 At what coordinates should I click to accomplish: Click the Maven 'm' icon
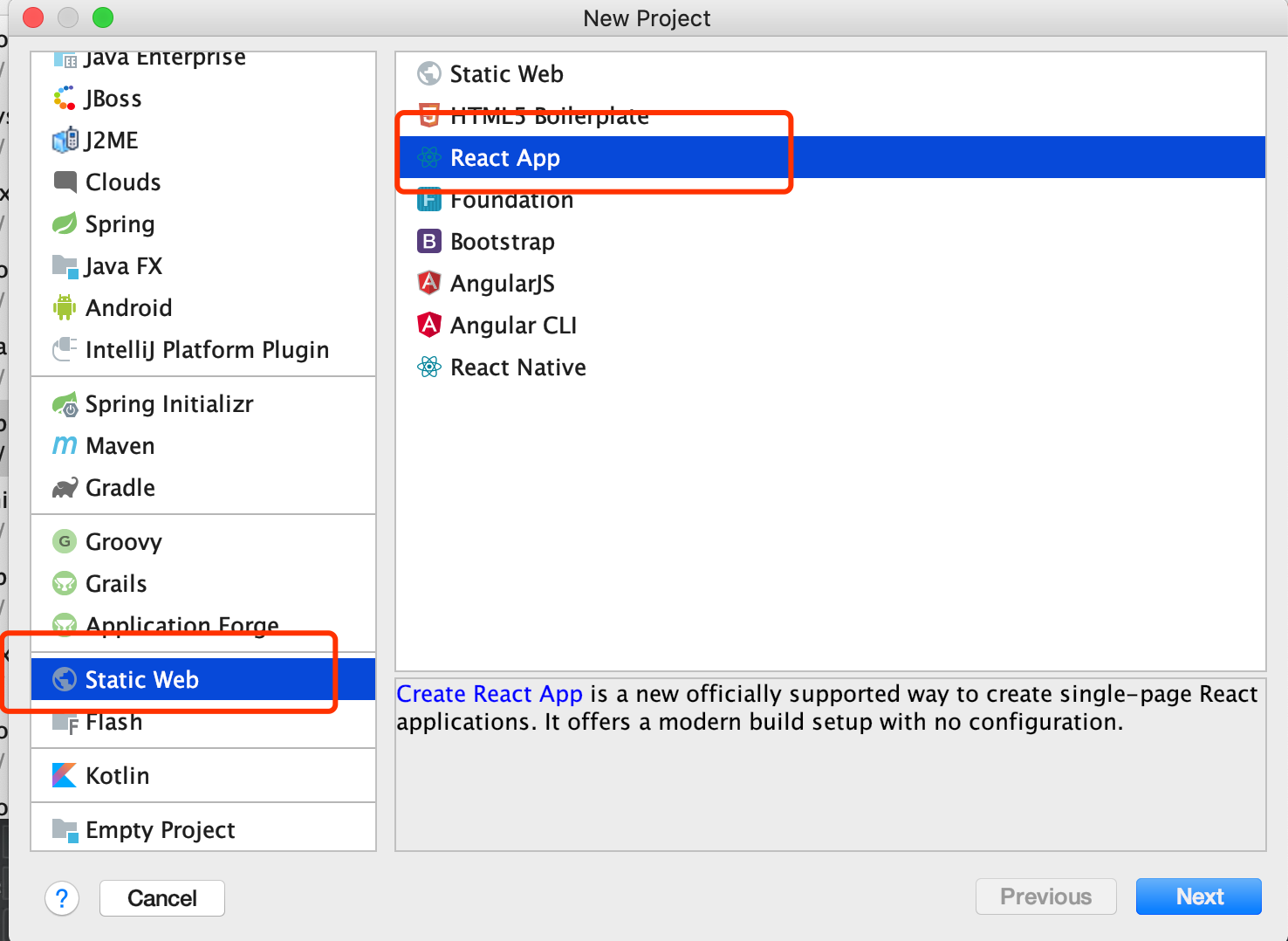tap(65, 445)
